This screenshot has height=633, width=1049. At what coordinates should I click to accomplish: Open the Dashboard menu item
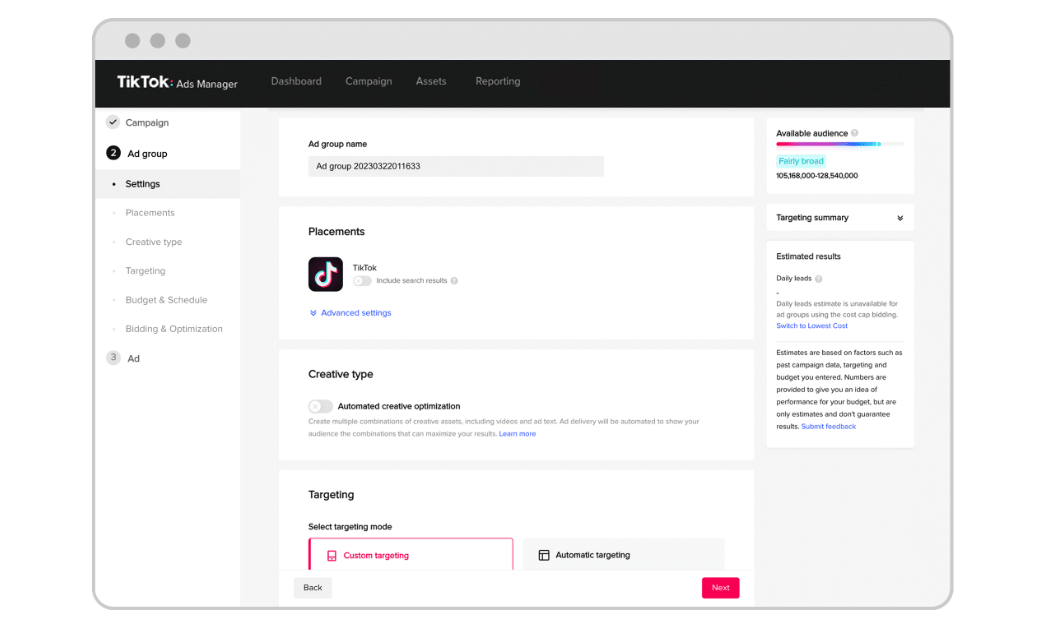[296, 81]
